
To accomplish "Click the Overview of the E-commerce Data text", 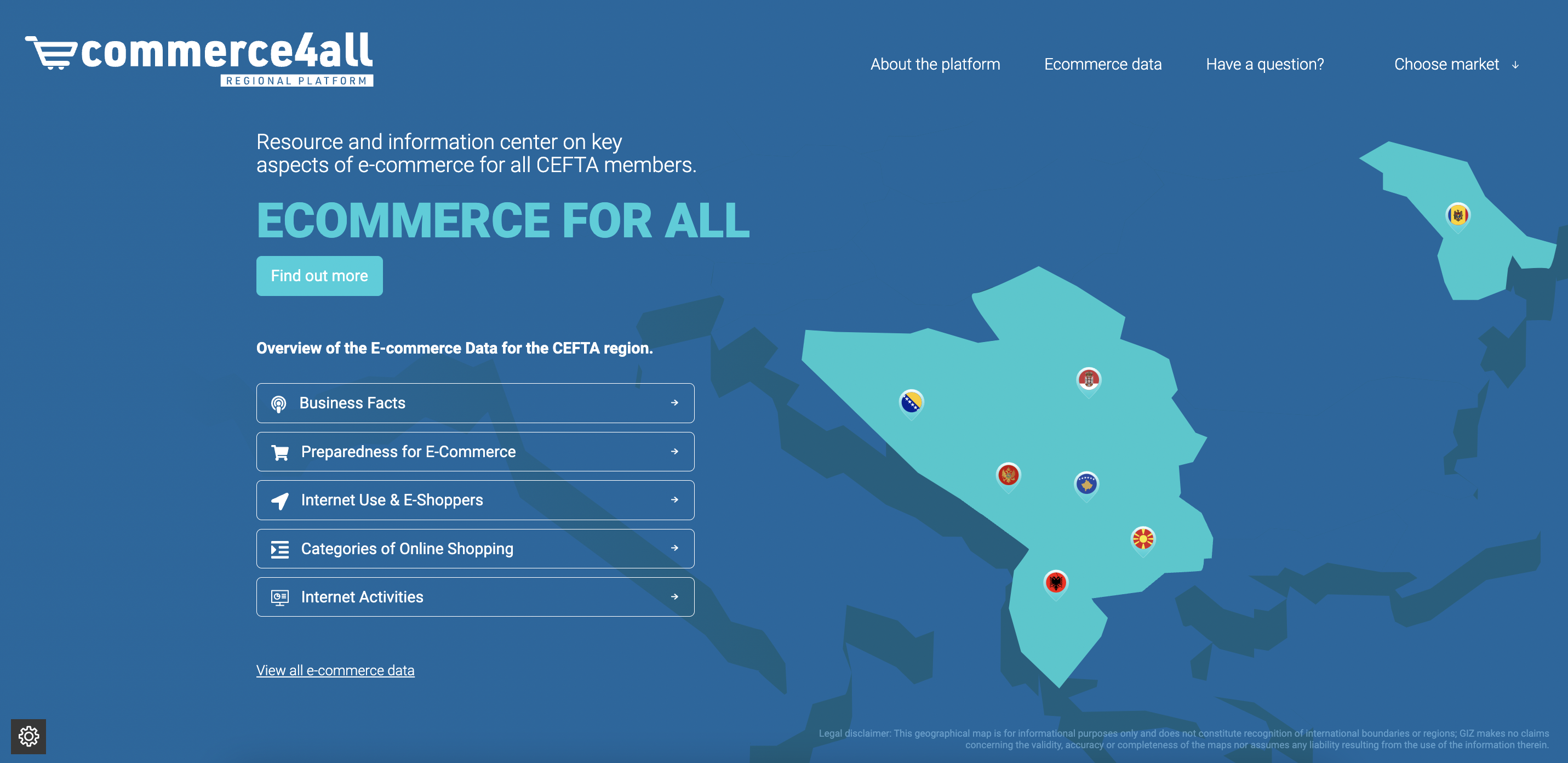I will tap(454, 348).
